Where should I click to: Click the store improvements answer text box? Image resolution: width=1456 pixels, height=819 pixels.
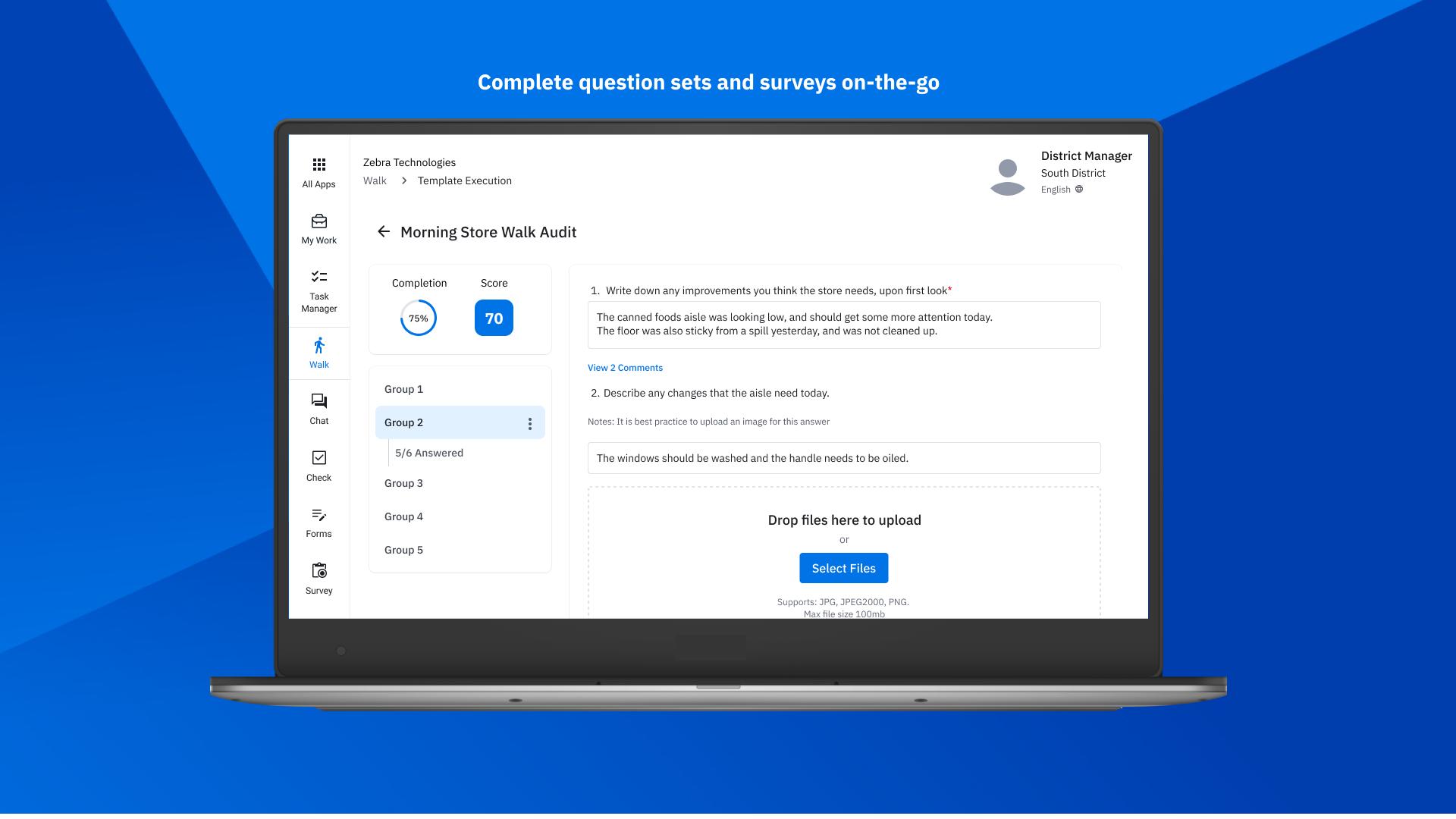coord(844,325)
